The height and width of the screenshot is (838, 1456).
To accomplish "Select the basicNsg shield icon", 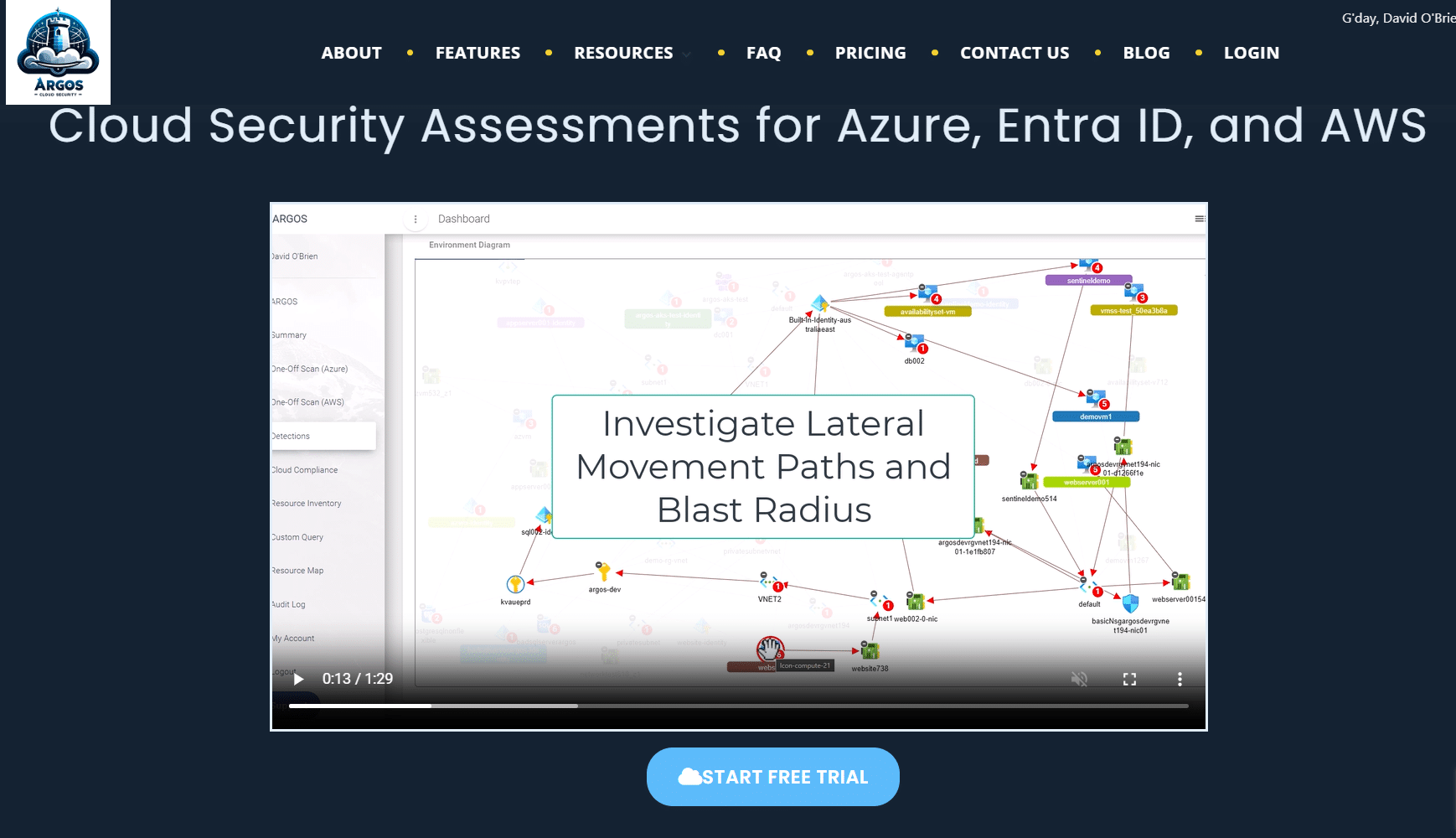I will [1130, 603].
